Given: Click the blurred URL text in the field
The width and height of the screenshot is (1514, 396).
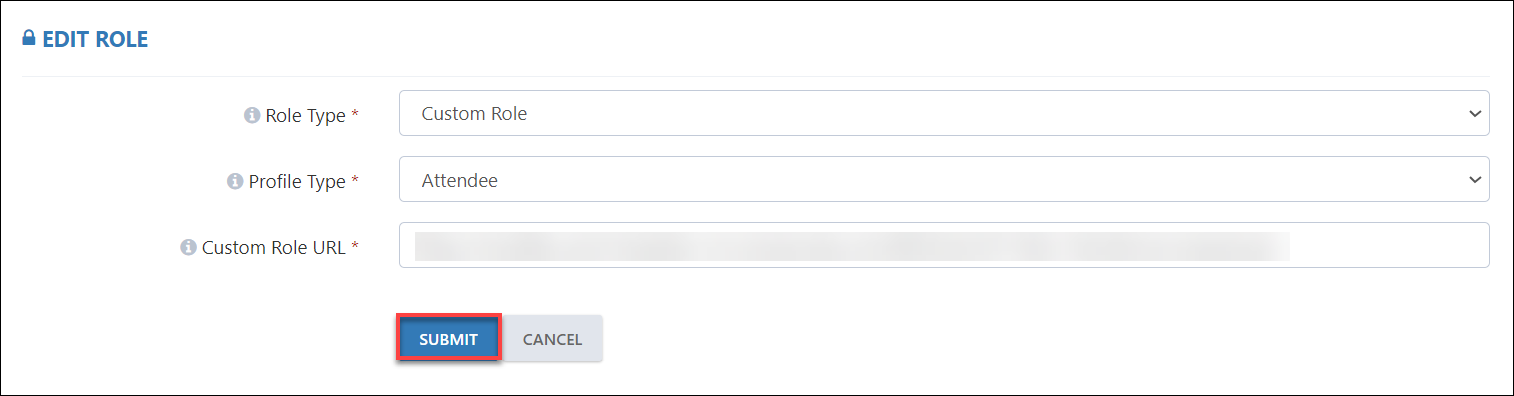Looking at the screenshot, I should (x=852, y=246).
